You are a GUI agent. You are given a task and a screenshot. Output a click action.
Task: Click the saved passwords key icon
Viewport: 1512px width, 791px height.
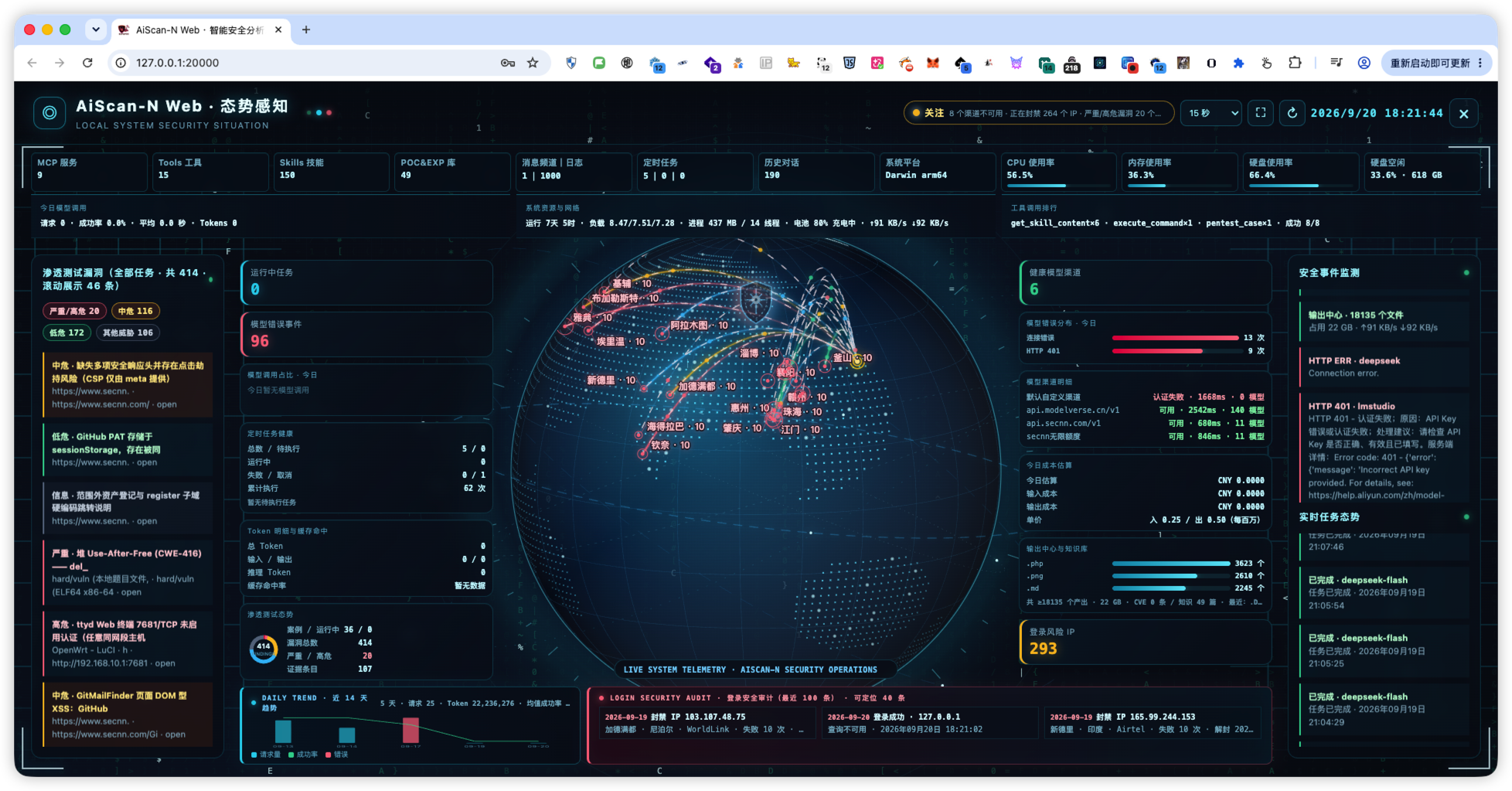tap(508, 63)
